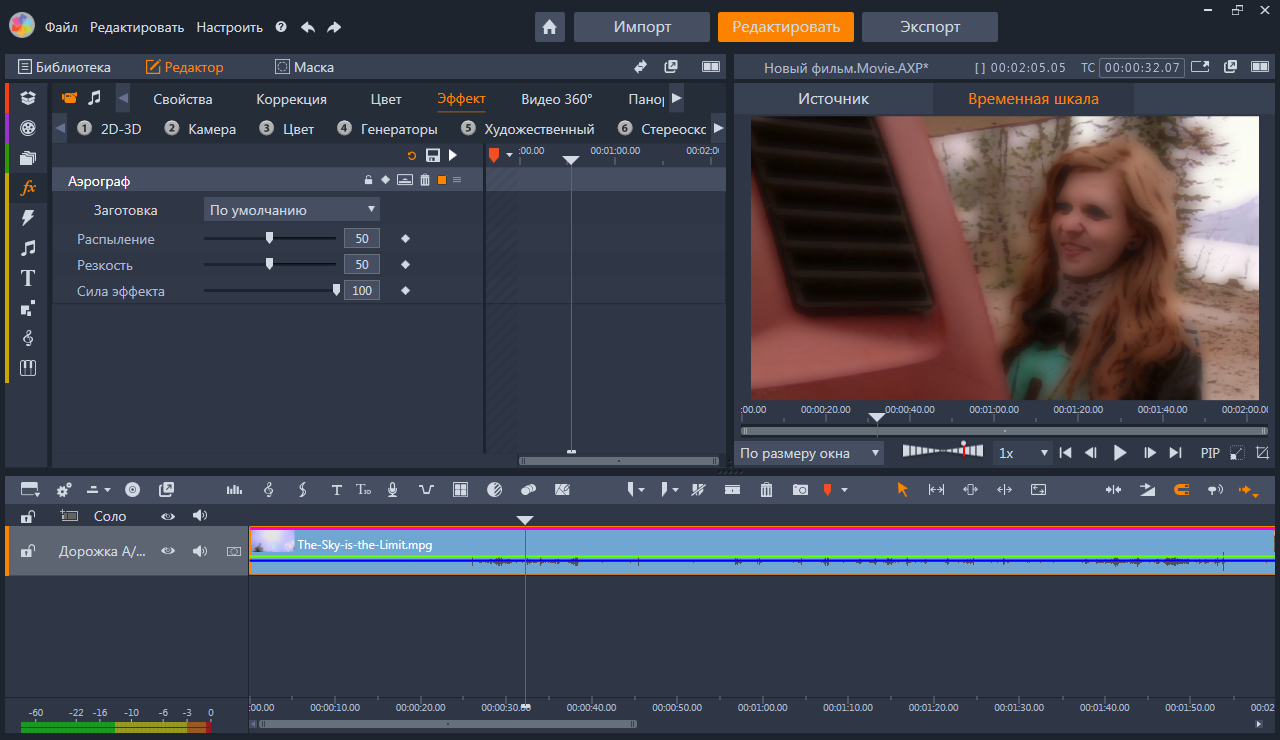1280x740 pixels.
Task: Click the redo arrow in top bar
Action: coord(334,27)
